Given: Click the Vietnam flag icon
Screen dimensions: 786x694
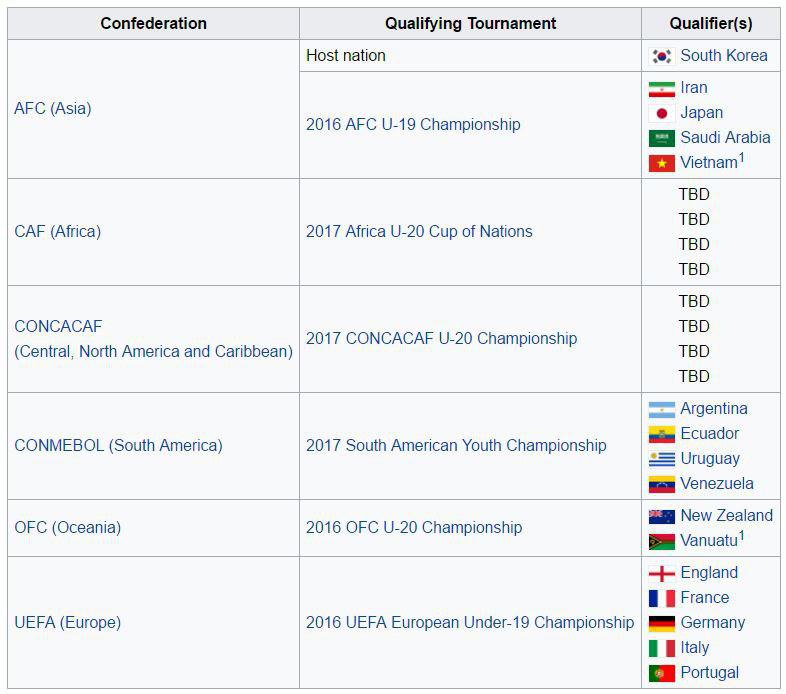Looking at the screenshot, I should coord(661,163).
